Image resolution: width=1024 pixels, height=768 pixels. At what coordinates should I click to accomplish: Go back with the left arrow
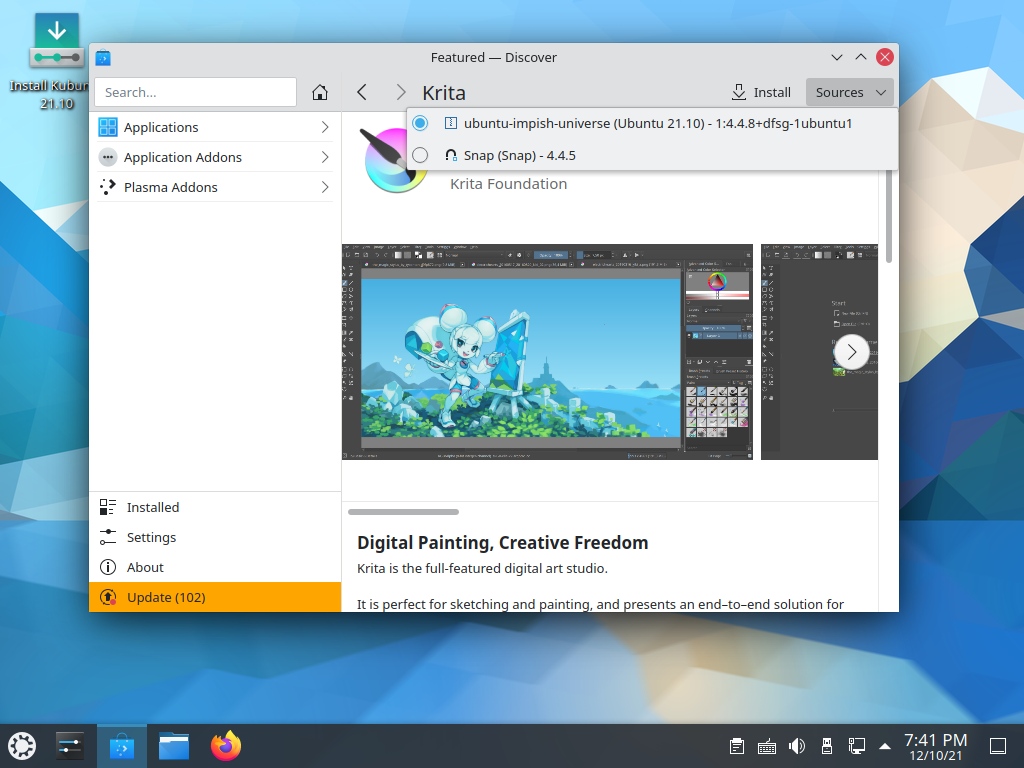tap(362, 92)
